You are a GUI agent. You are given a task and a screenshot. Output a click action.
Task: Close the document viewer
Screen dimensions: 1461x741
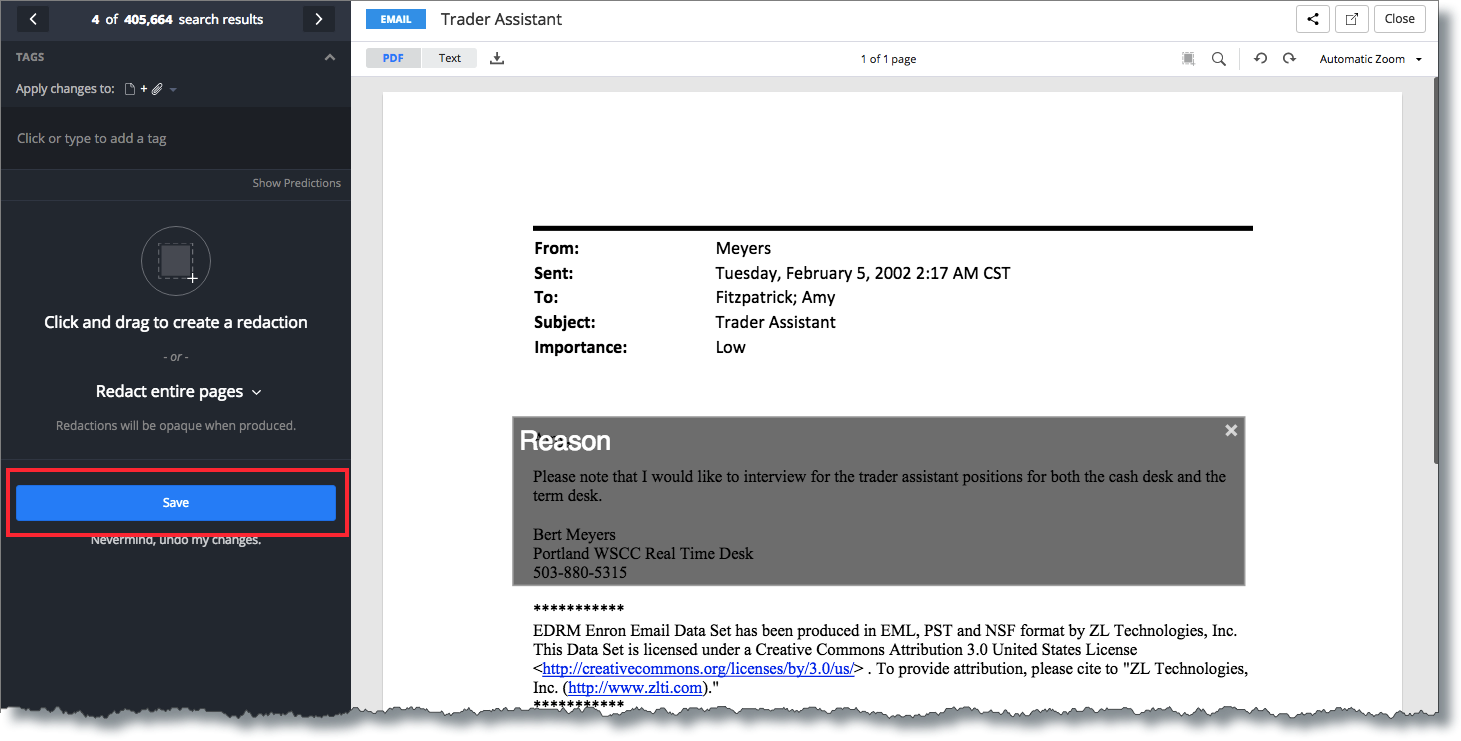[1400, 19]
